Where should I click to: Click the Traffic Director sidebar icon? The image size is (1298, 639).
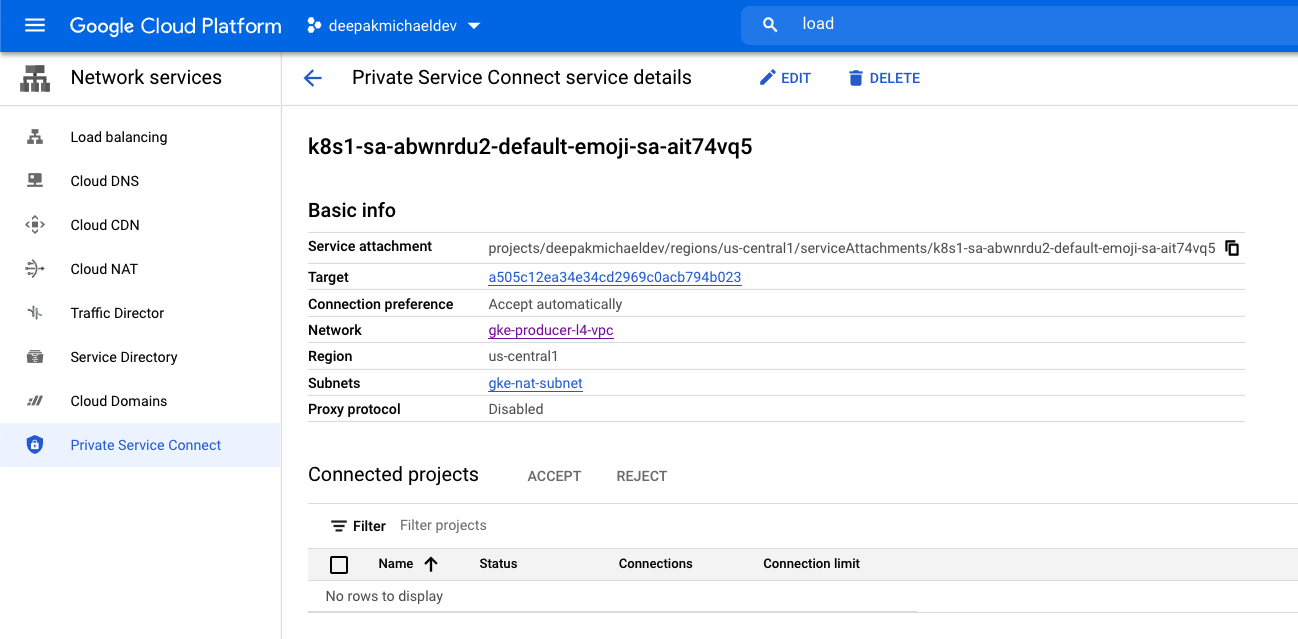[x=35, y=313]
